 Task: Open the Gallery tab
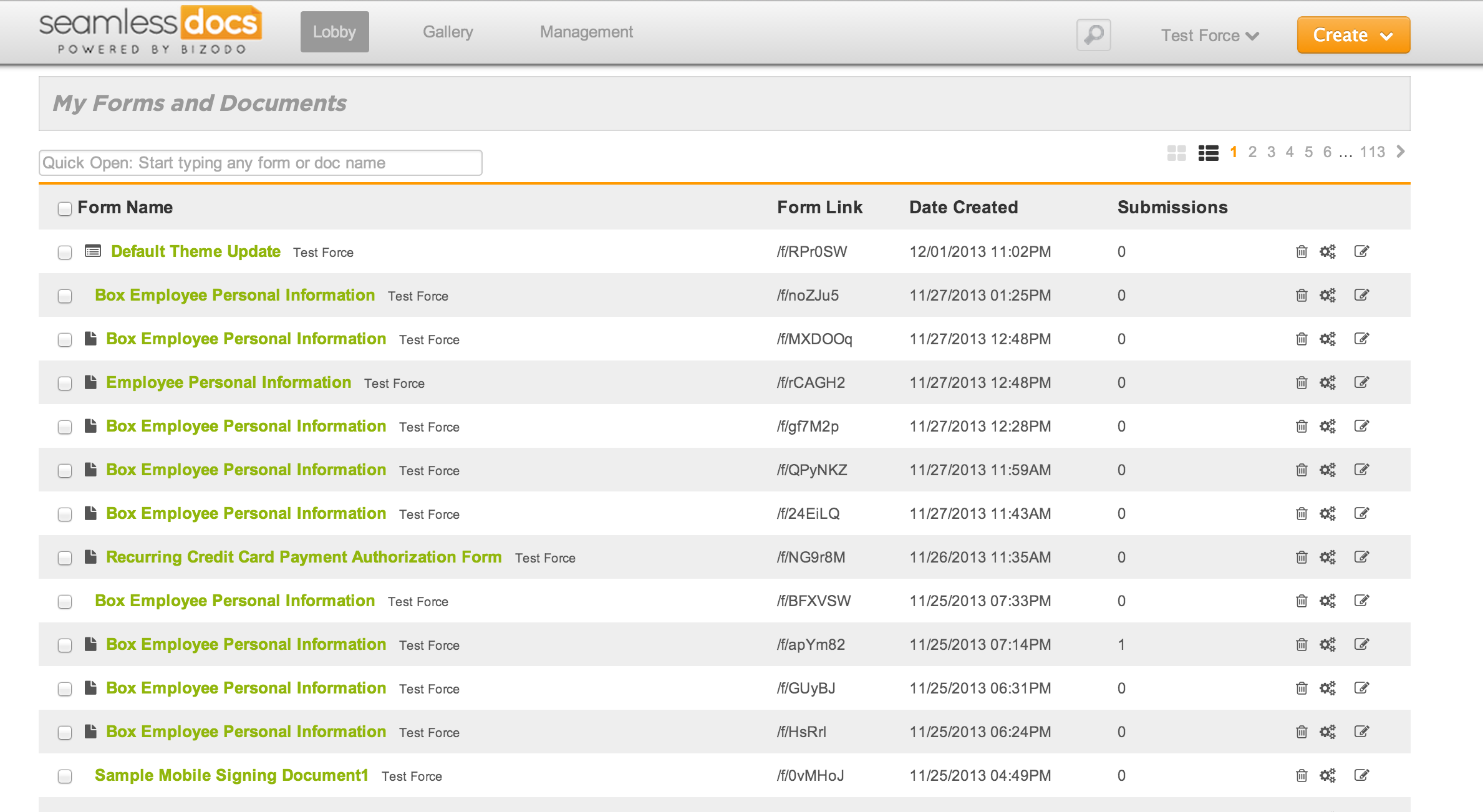pyautogui.click(x=448, y=32)
